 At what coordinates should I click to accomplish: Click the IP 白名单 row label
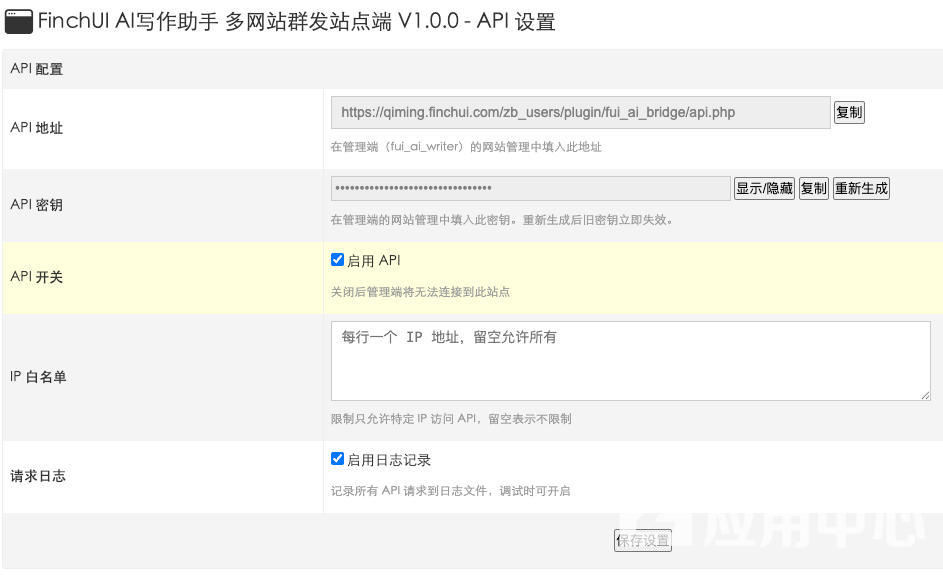(x=38, y=377)
